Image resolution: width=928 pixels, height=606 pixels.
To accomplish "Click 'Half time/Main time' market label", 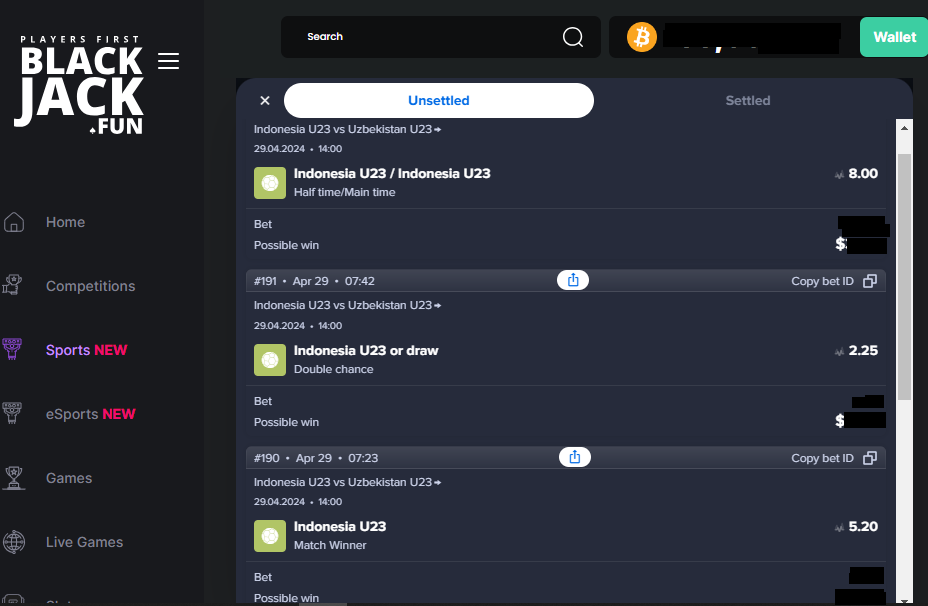I will (344, 192).
